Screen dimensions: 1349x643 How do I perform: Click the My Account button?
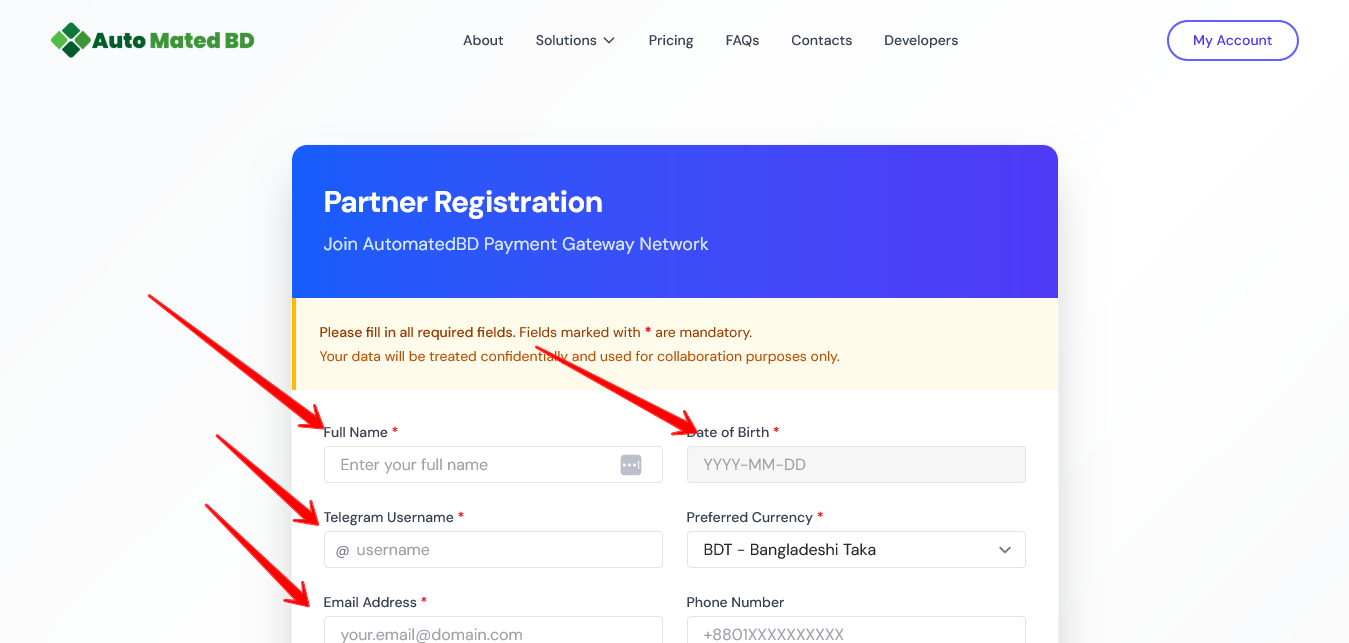click(x=1232, y=41)
